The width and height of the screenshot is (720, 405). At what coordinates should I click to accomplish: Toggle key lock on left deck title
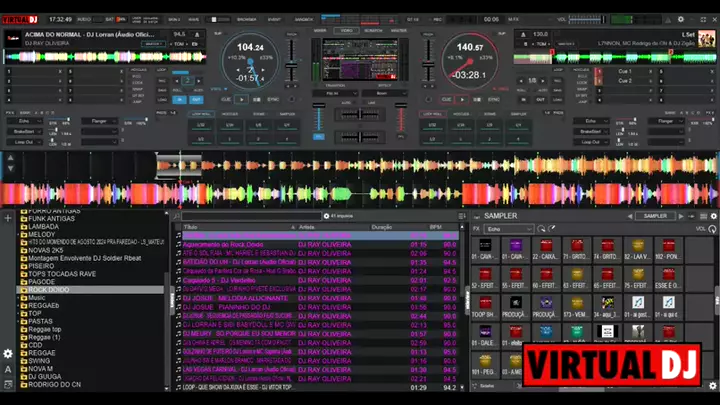[x=197, y=34]
